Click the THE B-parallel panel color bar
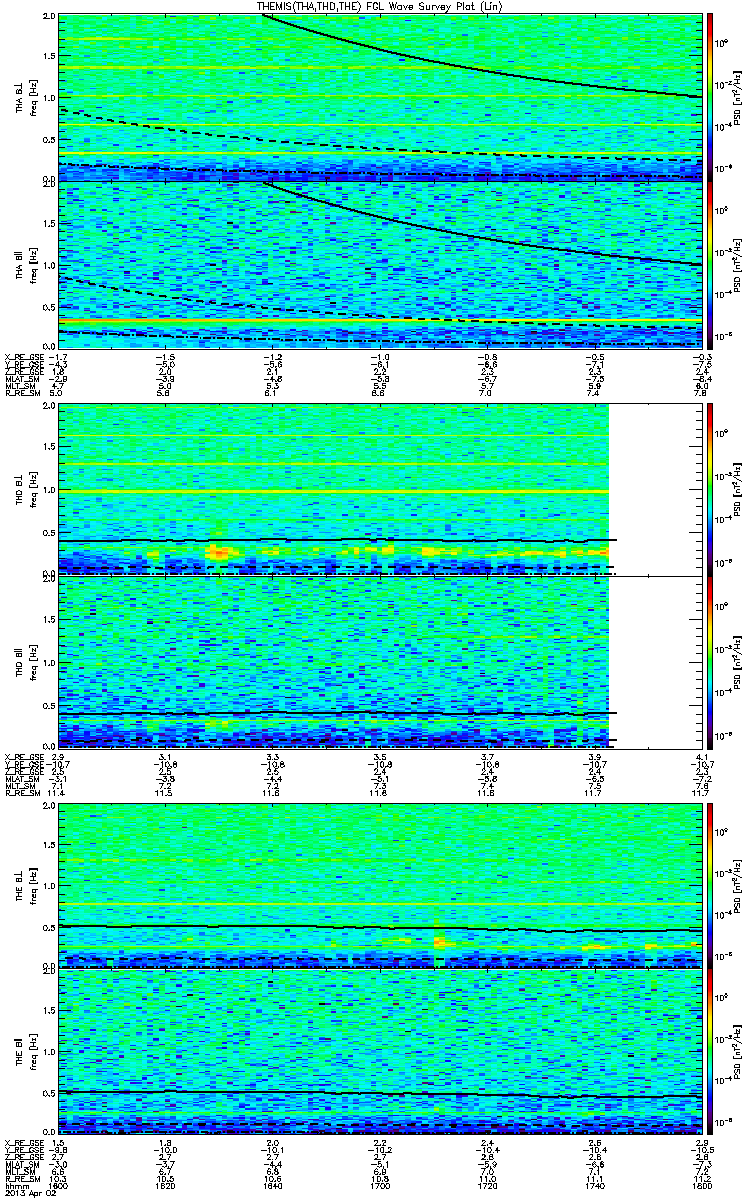The image size is (750, 1200). (710, 1051)
